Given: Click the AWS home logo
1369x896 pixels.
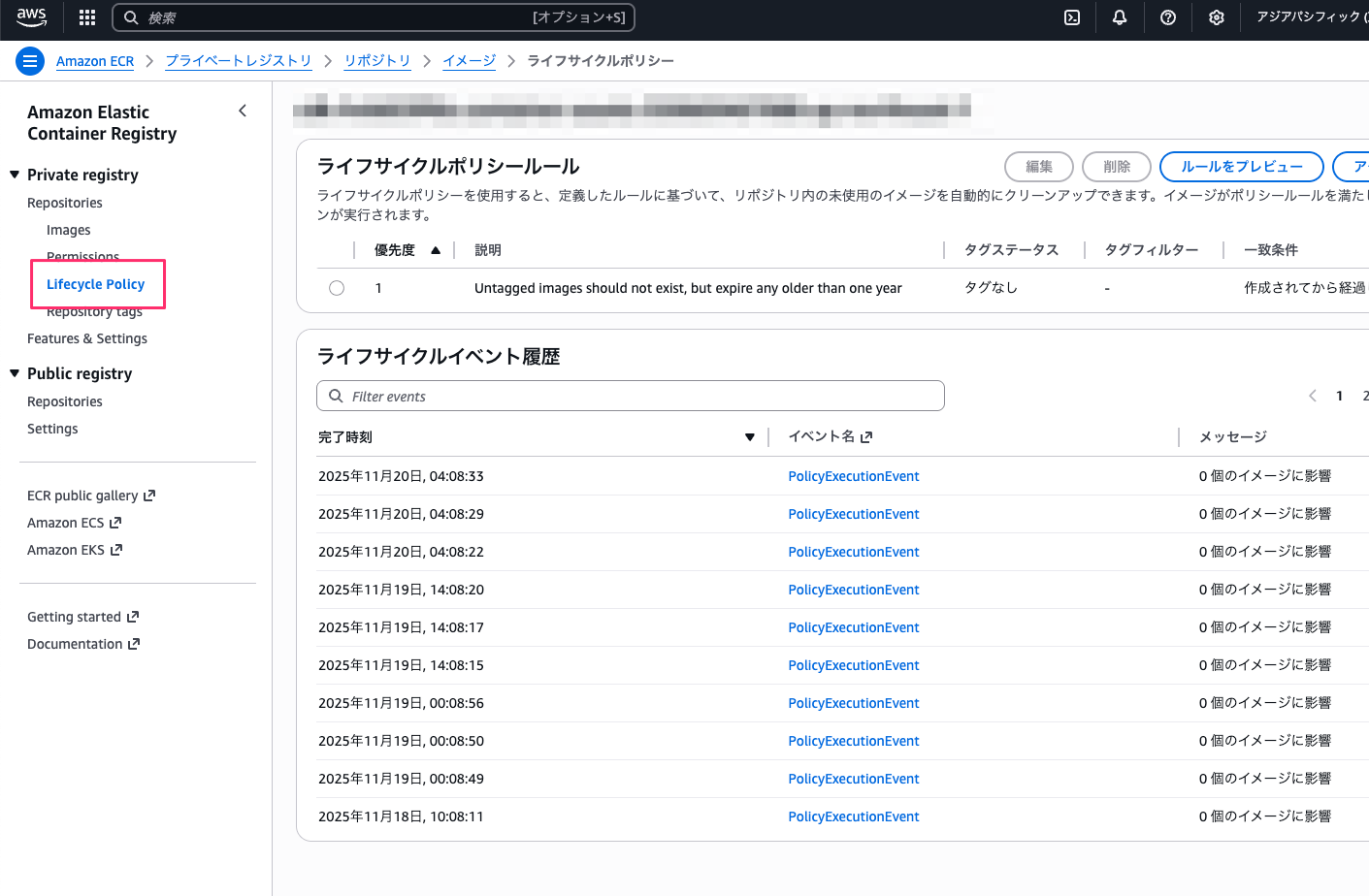Looking at the screenshot, I should [30, 16].
